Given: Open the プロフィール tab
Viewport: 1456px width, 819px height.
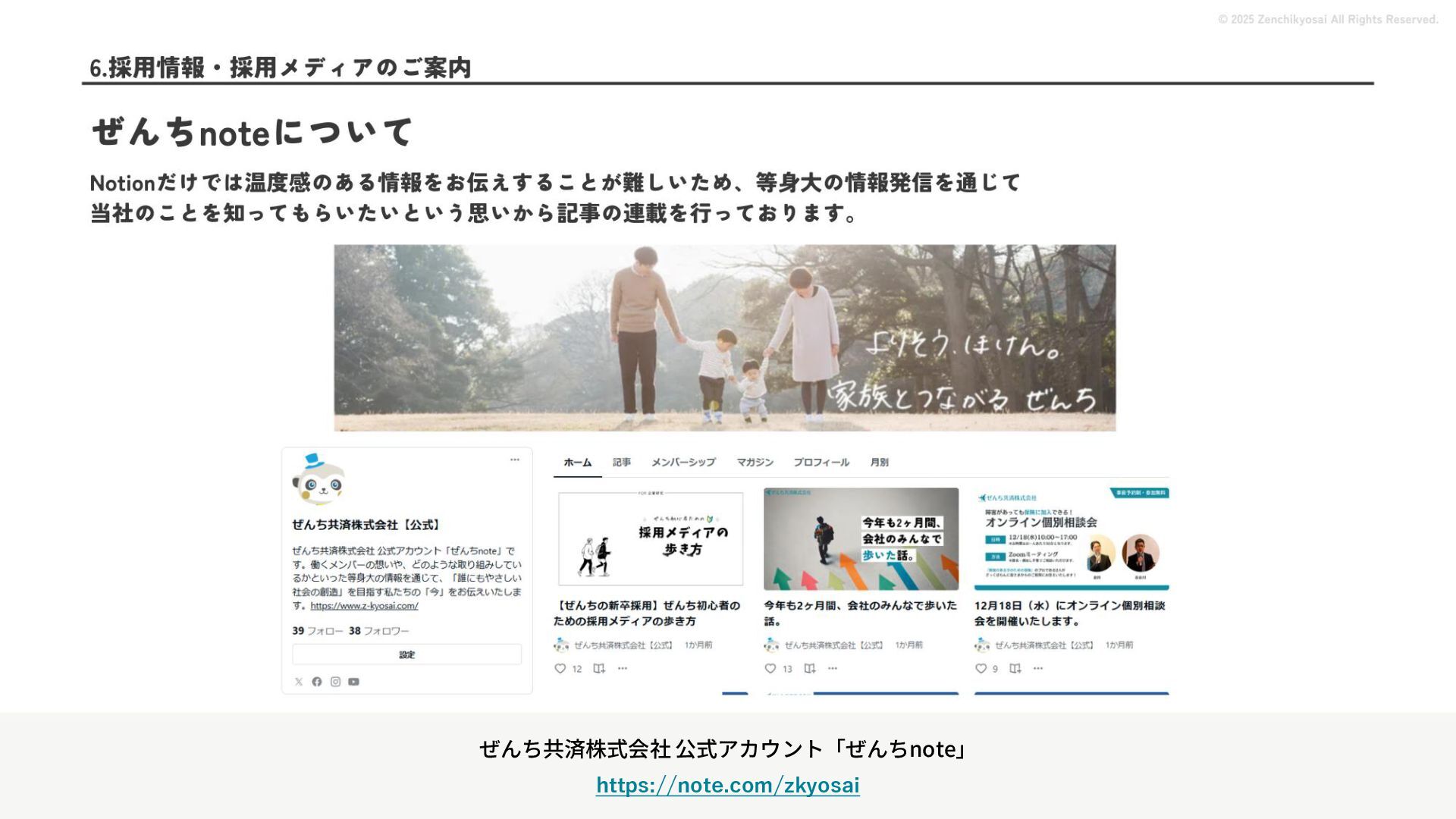Looking at the screenshot, I should [821, 463].
